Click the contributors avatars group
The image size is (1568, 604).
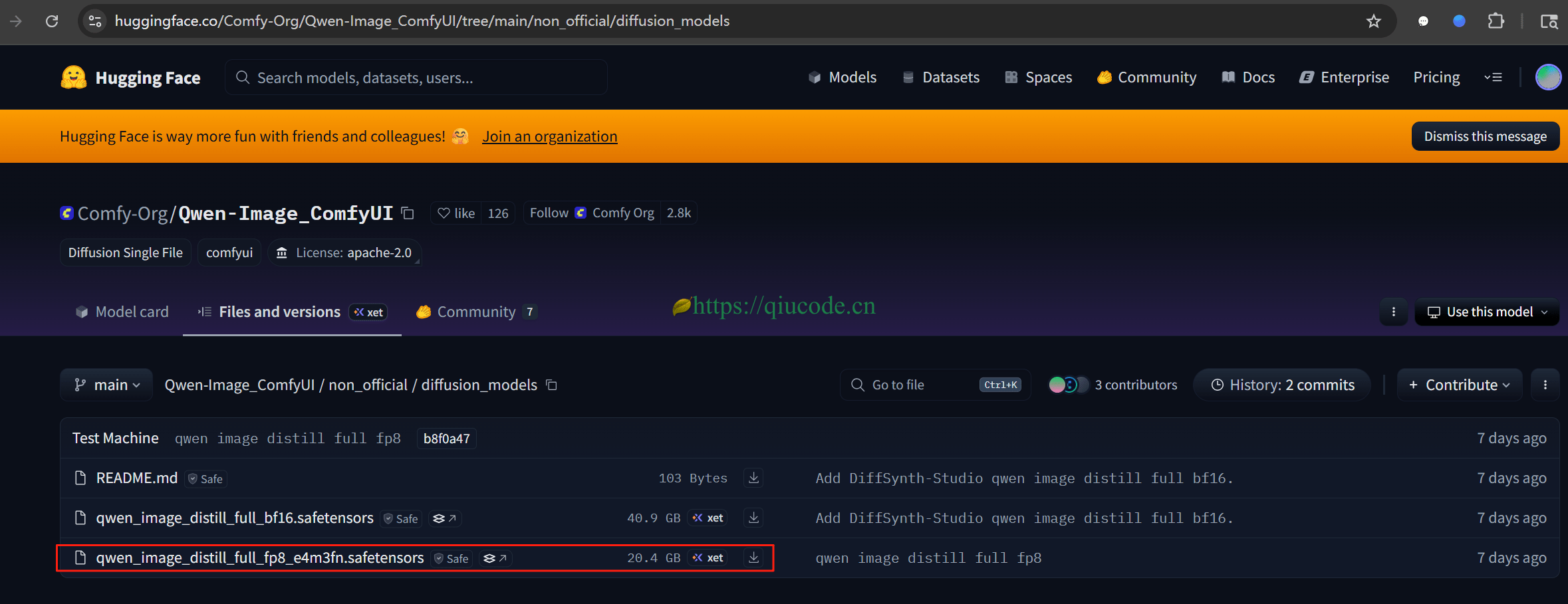click(x=1068, y=385)
